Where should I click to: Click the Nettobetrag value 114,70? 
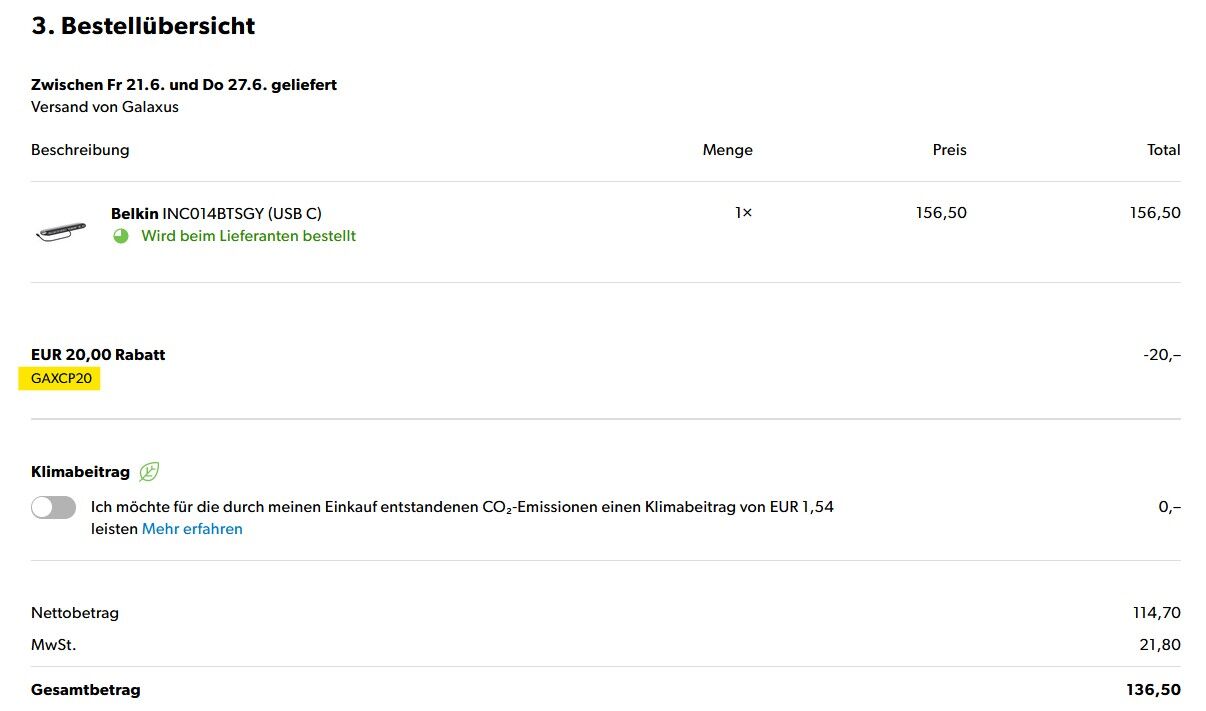click(x=1156, y=613)
